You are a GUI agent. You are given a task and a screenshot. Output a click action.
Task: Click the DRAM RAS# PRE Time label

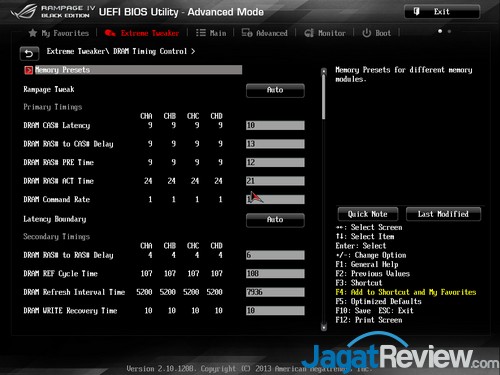click(x=59, y=162)
